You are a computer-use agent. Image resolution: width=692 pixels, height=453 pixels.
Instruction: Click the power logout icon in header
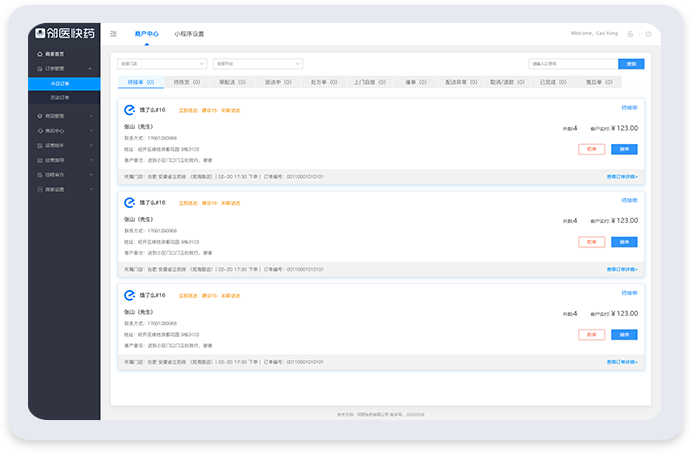coord(648,34)
